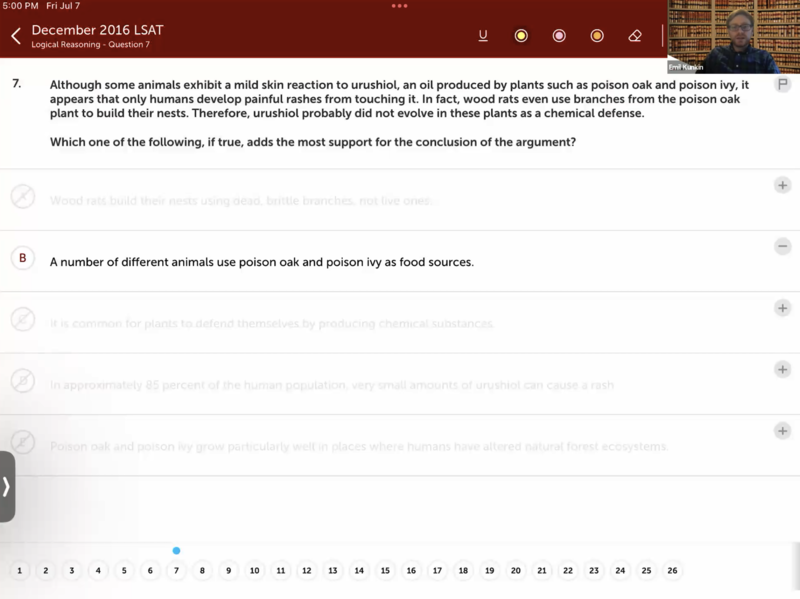Restore eliminated answer choice E with plus
800x599 pixels.
pyautogui.click(x=783, y=431)
